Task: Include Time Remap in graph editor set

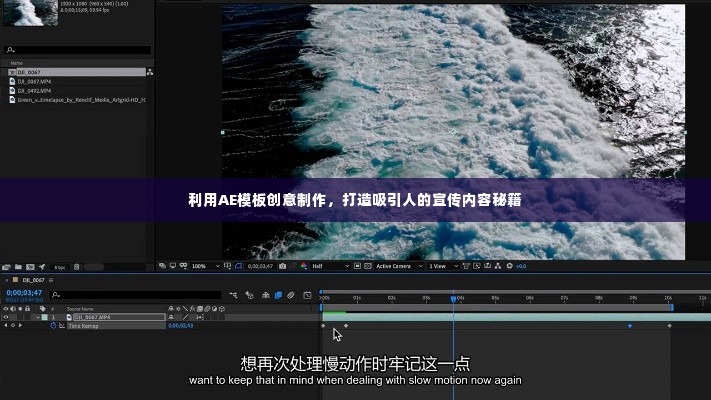Action: point(62,326)
